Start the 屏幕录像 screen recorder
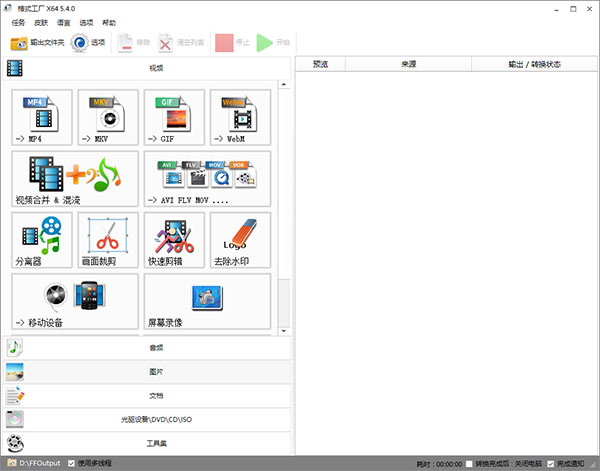The width and height of the screenshot is (600, 471). click(x=207, y=301)
